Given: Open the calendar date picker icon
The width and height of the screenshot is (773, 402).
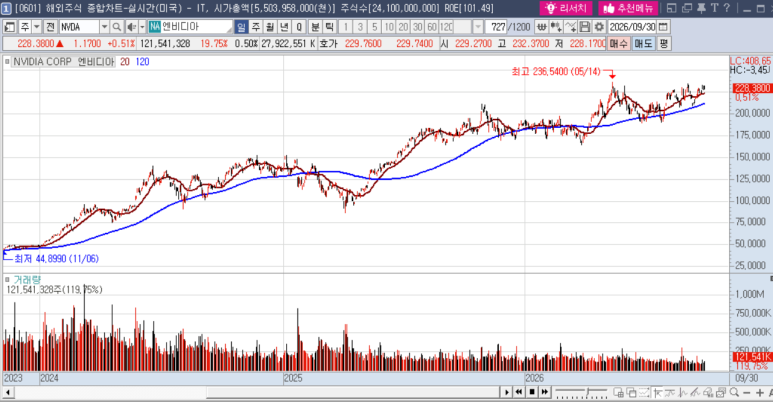Looking at the screenshot, I should coord(664,27).
